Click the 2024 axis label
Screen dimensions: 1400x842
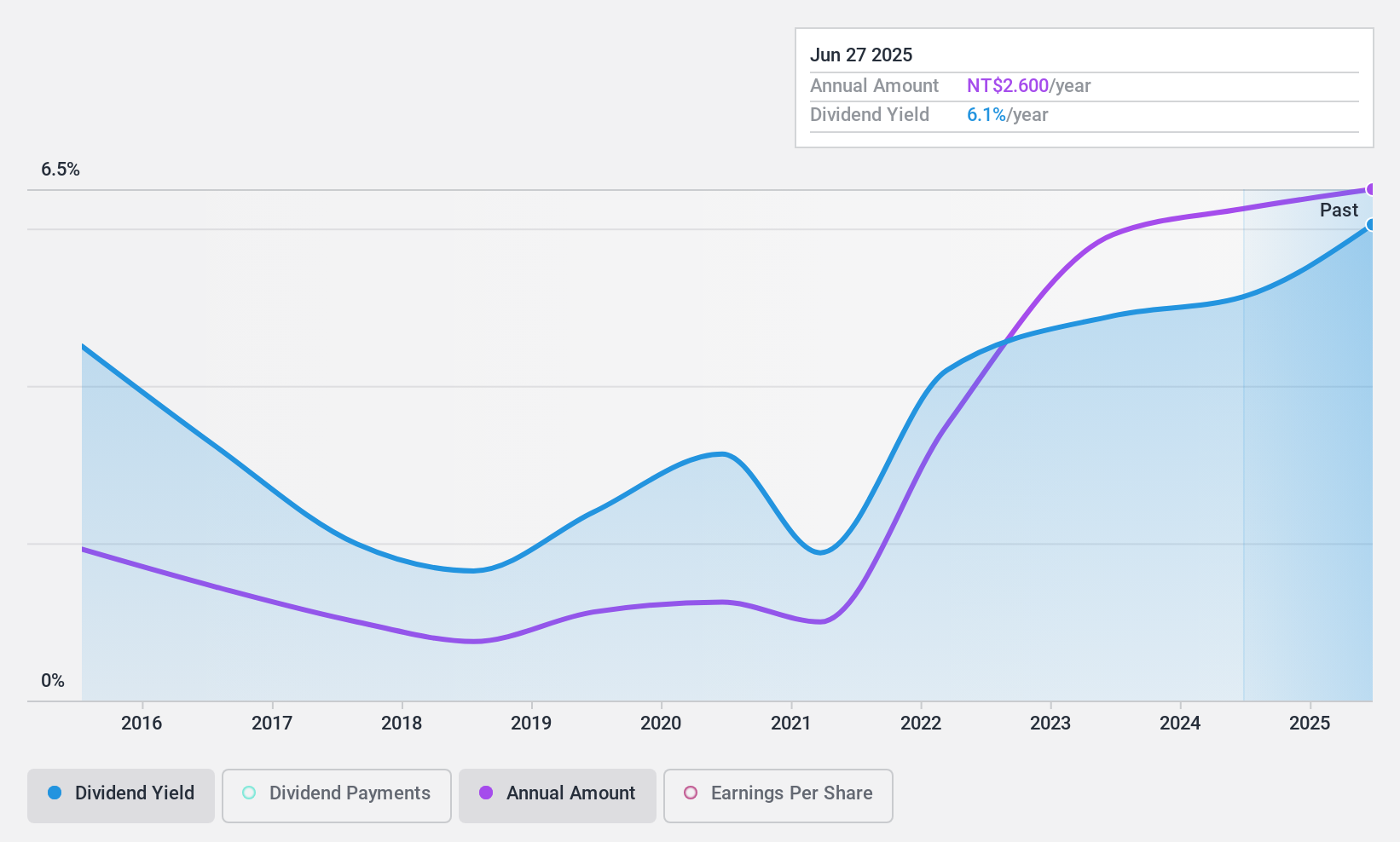click(1180, 724)
